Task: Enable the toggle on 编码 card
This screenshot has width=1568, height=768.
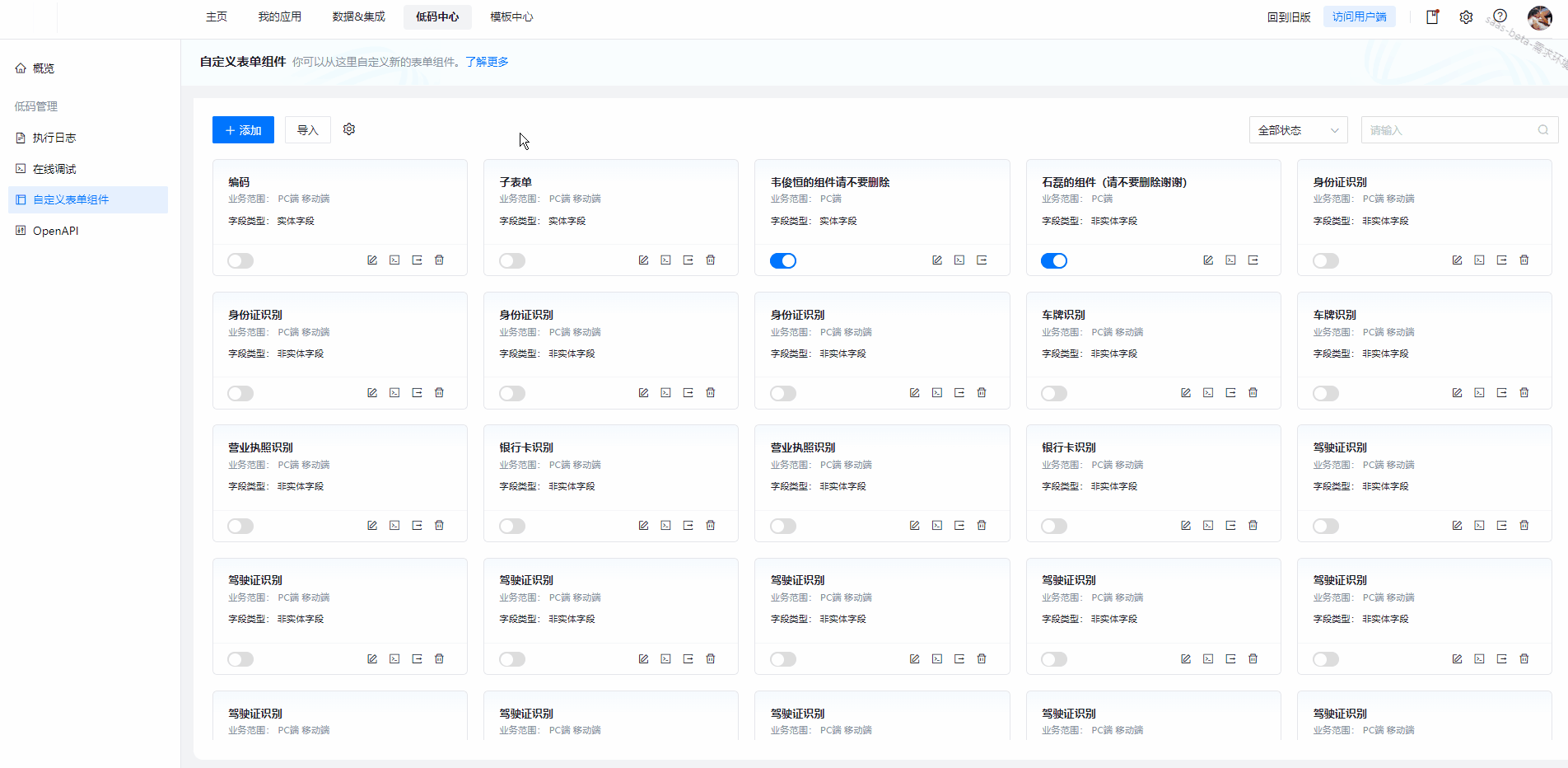Action: pyautogui.click(x=240, y=261)
